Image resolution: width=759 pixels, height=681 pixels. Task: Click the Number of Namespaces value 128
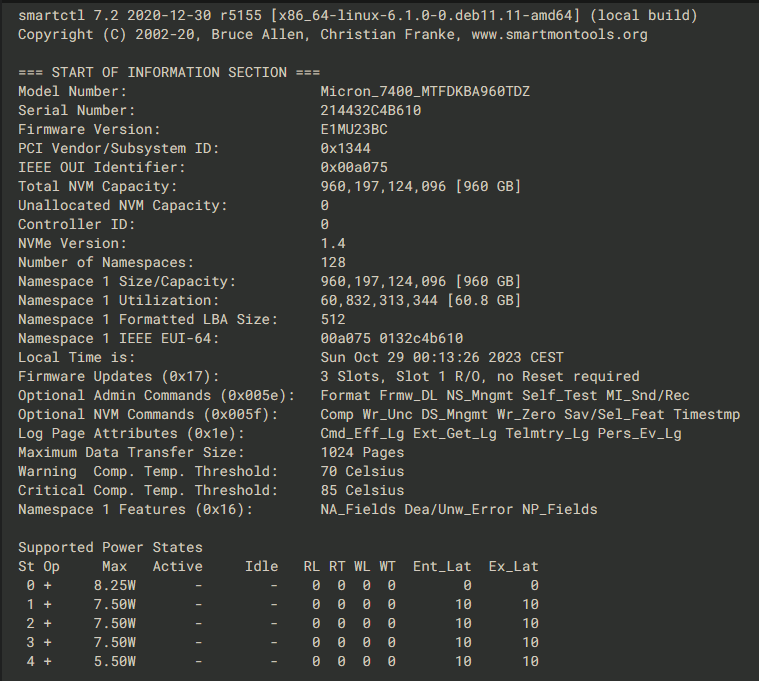[x=333, y=262]
